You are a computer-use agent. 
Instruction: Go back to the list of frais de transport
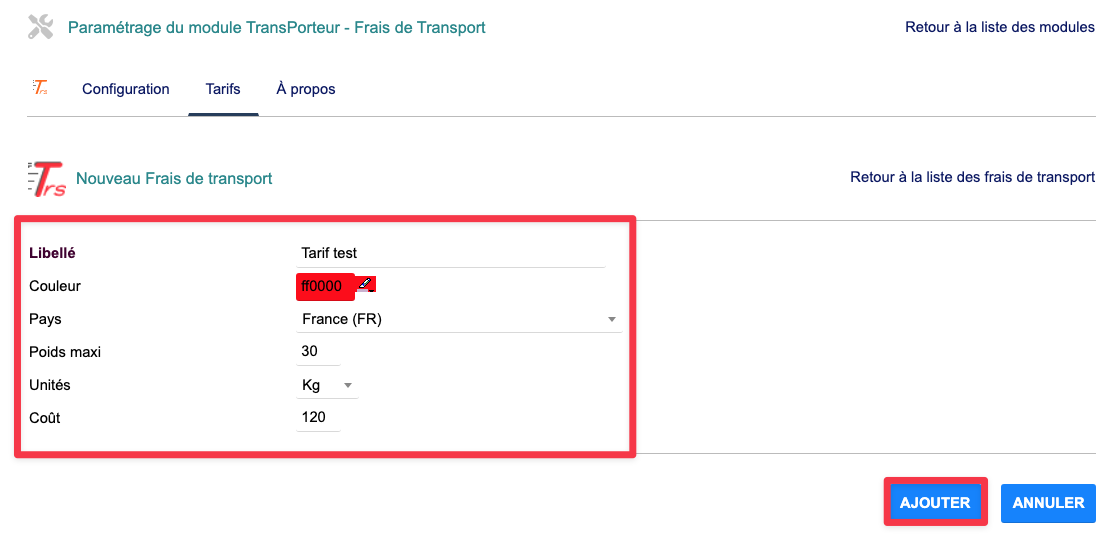click(x=972, y=177)
